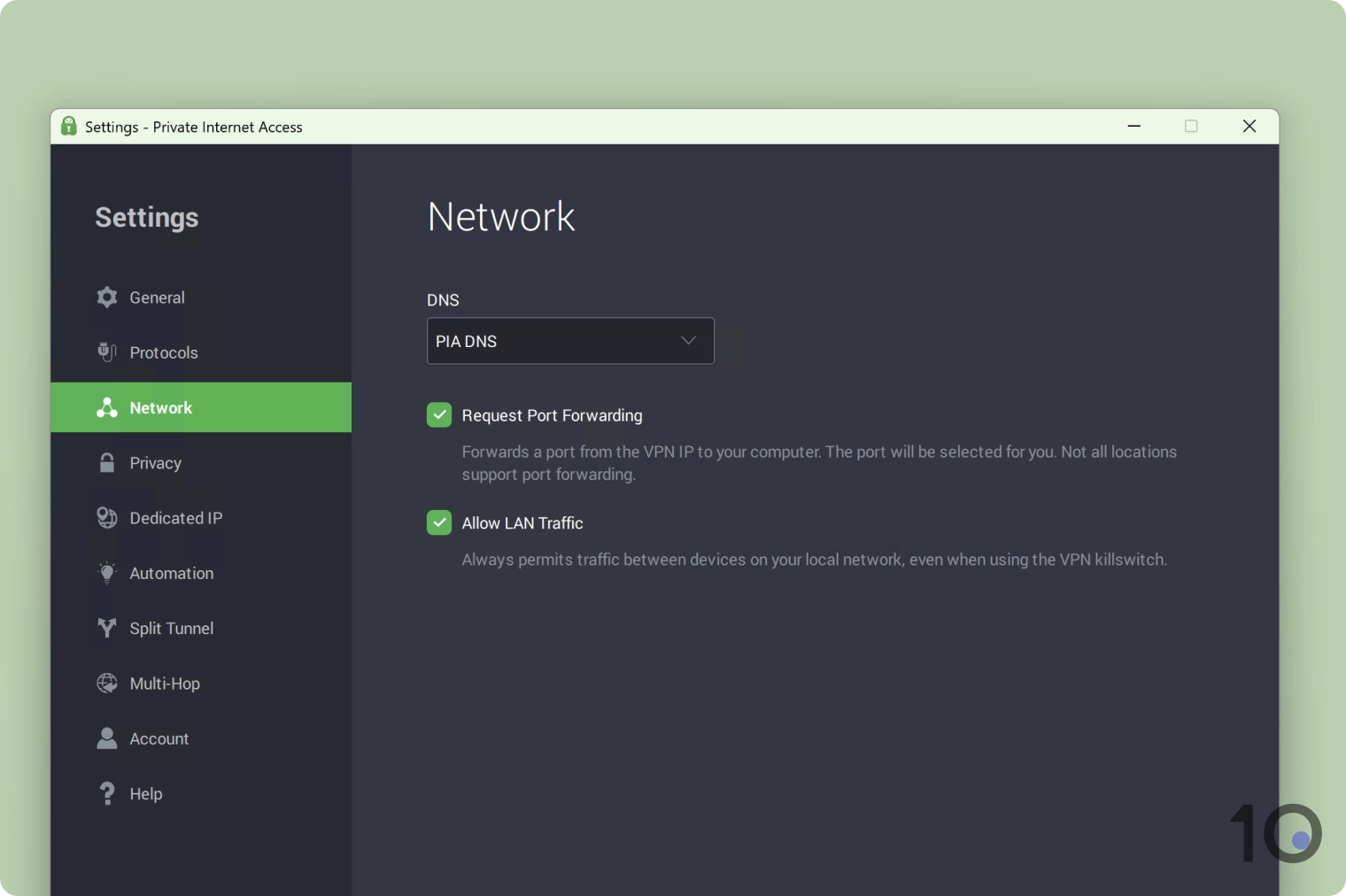Click the Automation lightbulb icon
The image size is (1346, 896).
[106, 573]
